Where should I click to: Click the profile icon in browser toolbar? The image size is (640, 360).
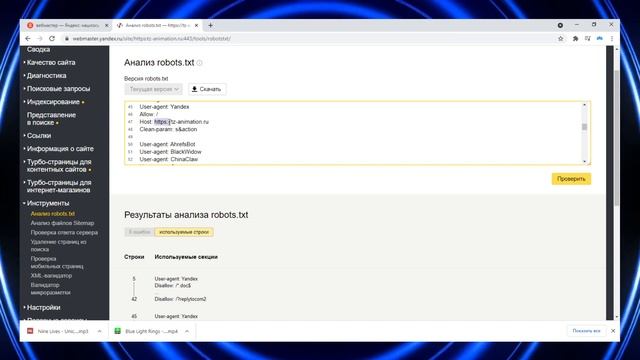click(x=600, y=38)
